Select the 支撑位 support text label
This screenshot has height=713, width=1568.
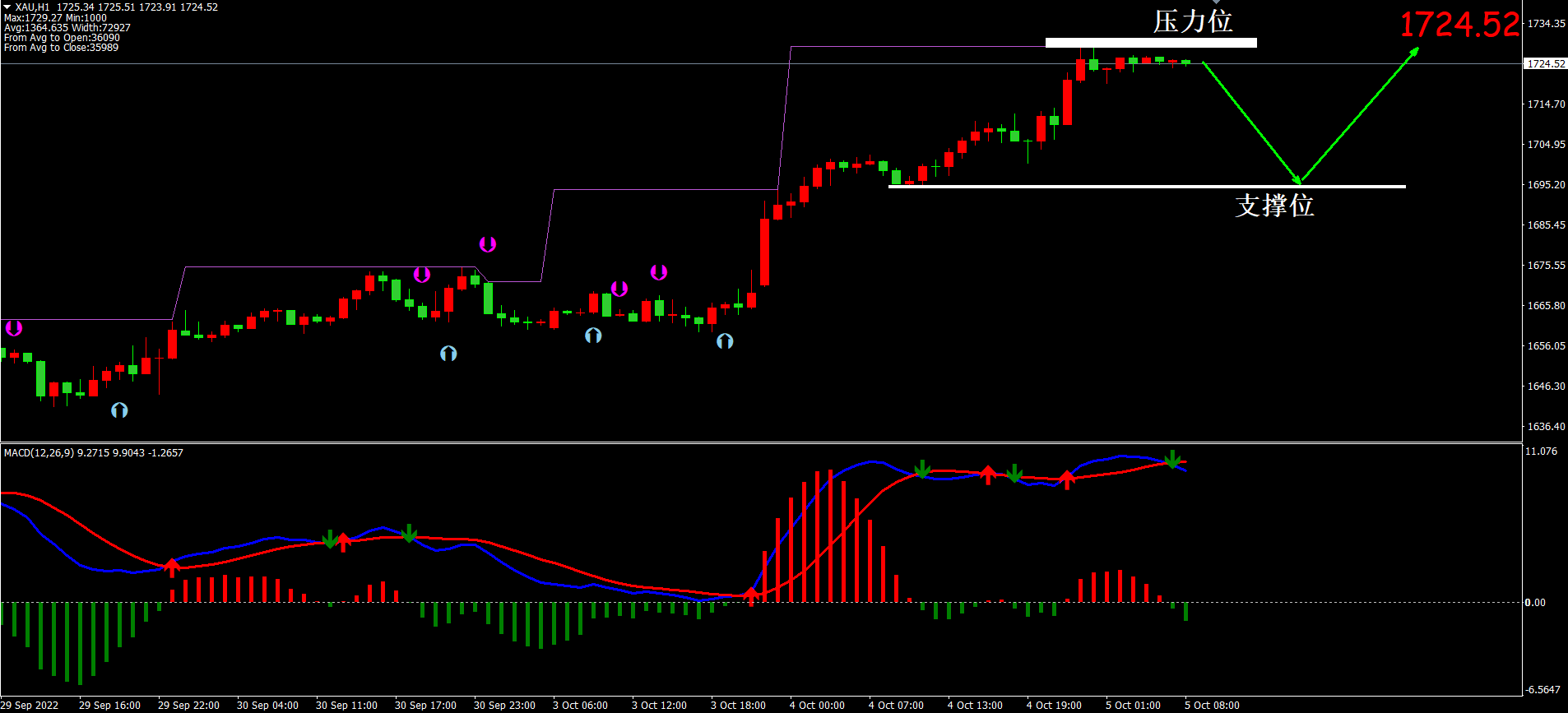(1273, 206)
